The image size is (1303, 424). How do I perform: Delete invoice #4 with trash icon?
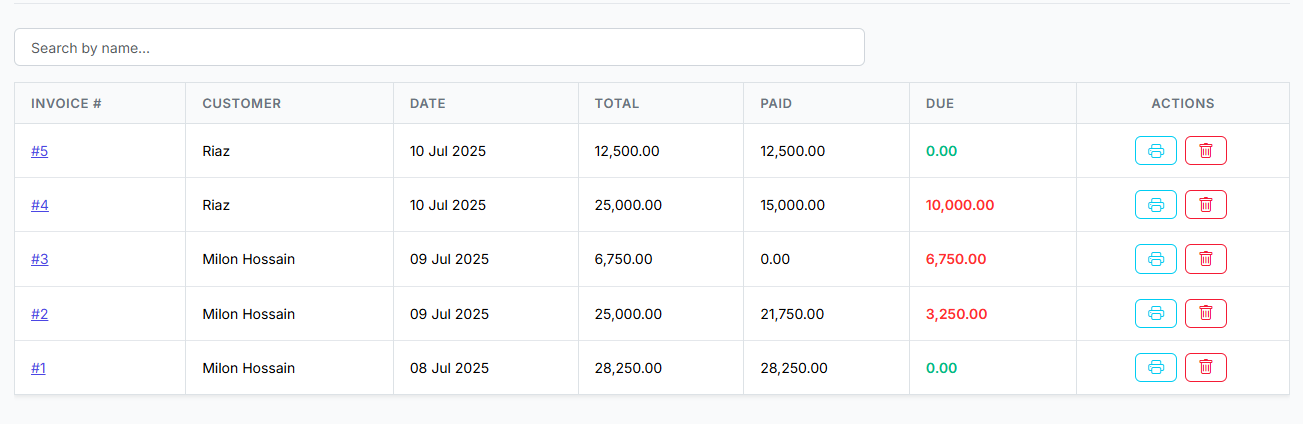[1205, 205]
